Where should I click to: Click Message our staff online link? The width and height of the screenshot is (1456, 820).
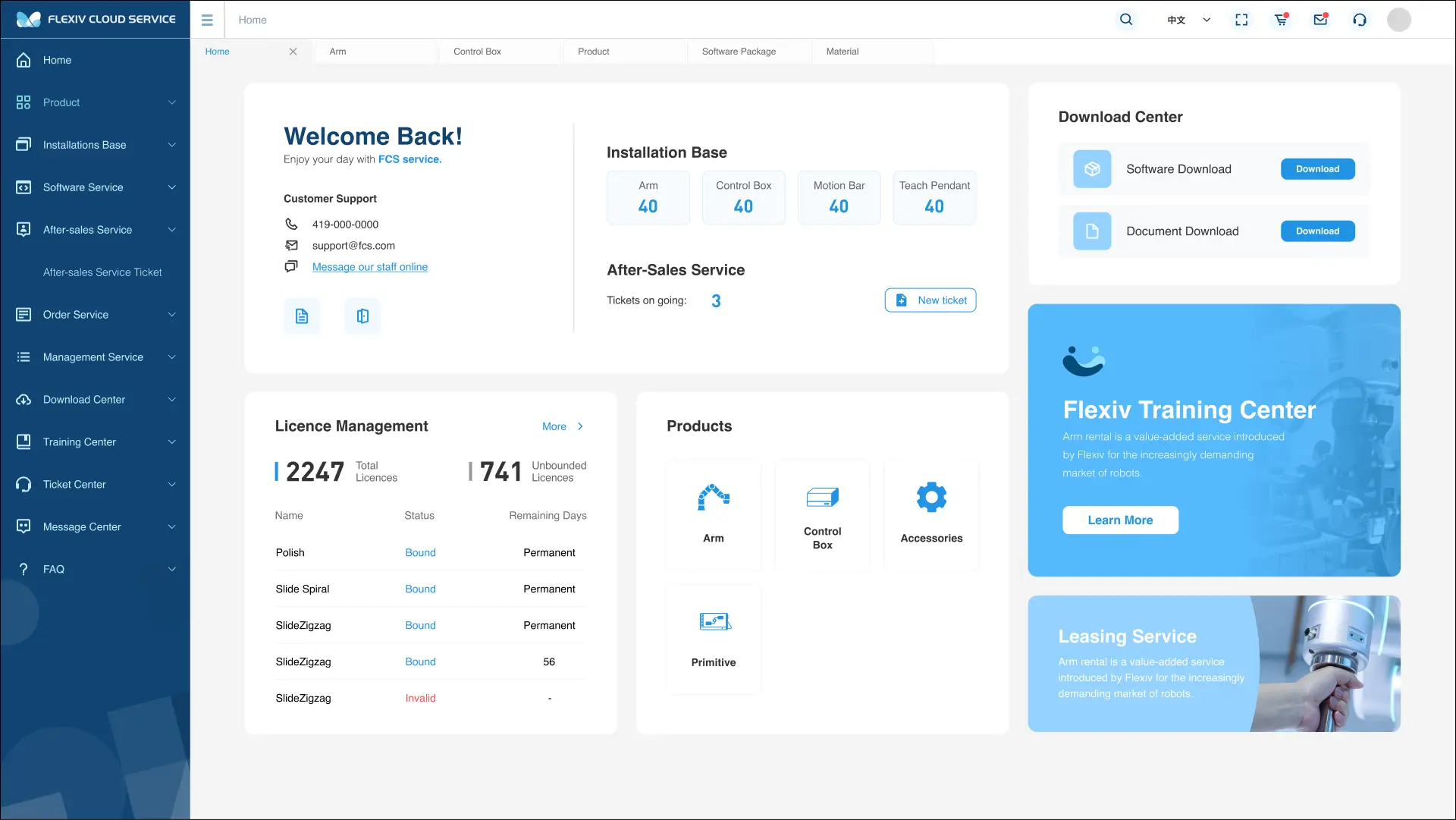[x=370, y=267]
